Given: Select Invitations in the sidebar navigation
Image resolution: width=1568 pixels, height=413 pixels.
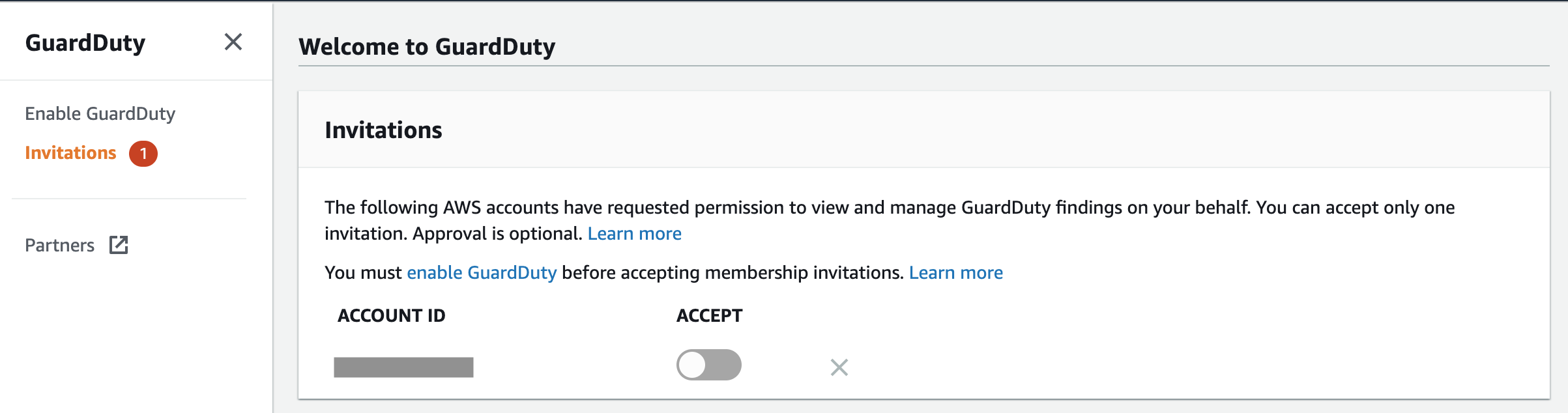Looking at the screenshot, I should [70, 153].
